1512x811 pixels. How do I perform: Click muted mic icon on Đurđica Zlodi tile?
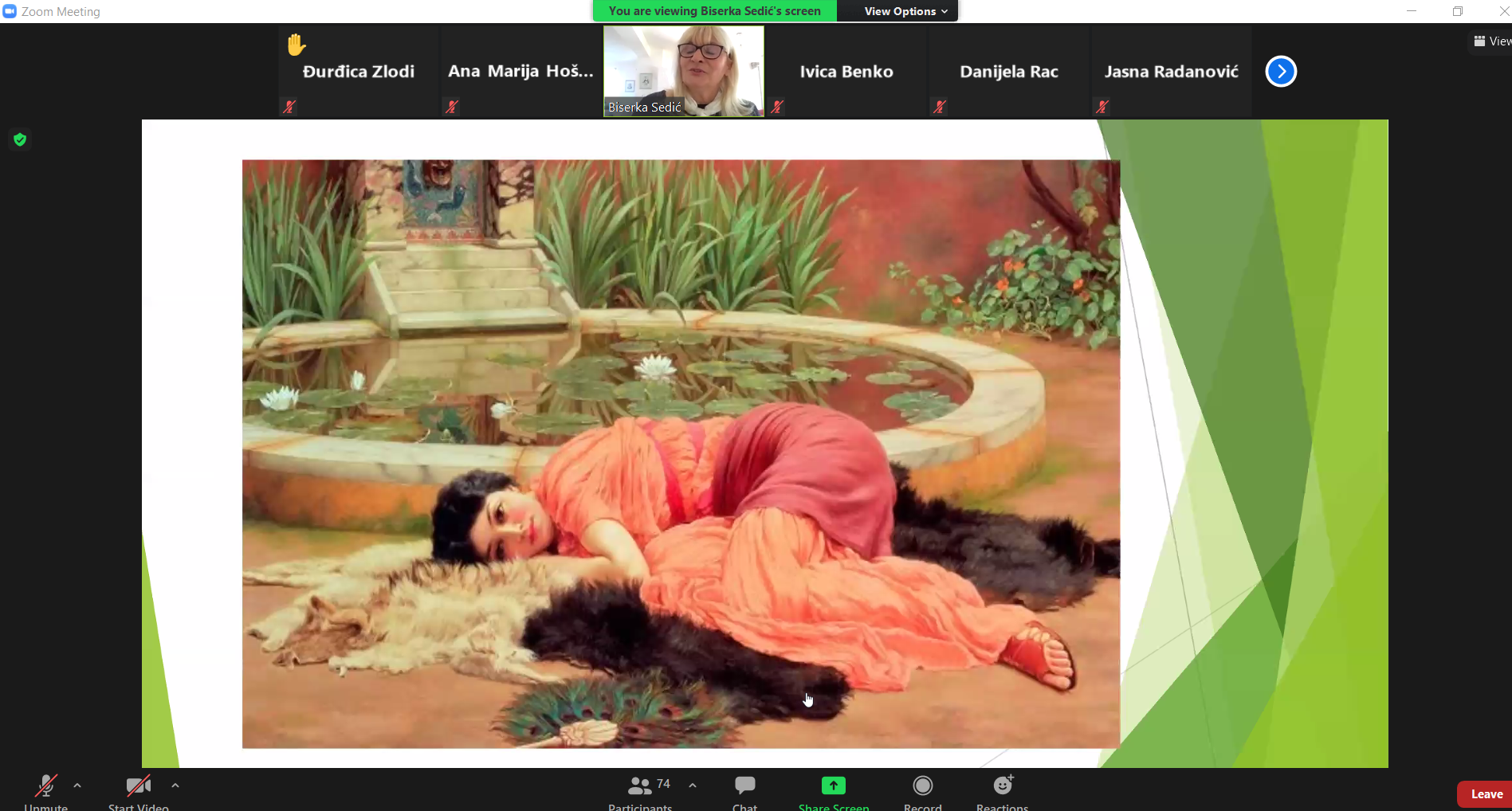(289, 106)
